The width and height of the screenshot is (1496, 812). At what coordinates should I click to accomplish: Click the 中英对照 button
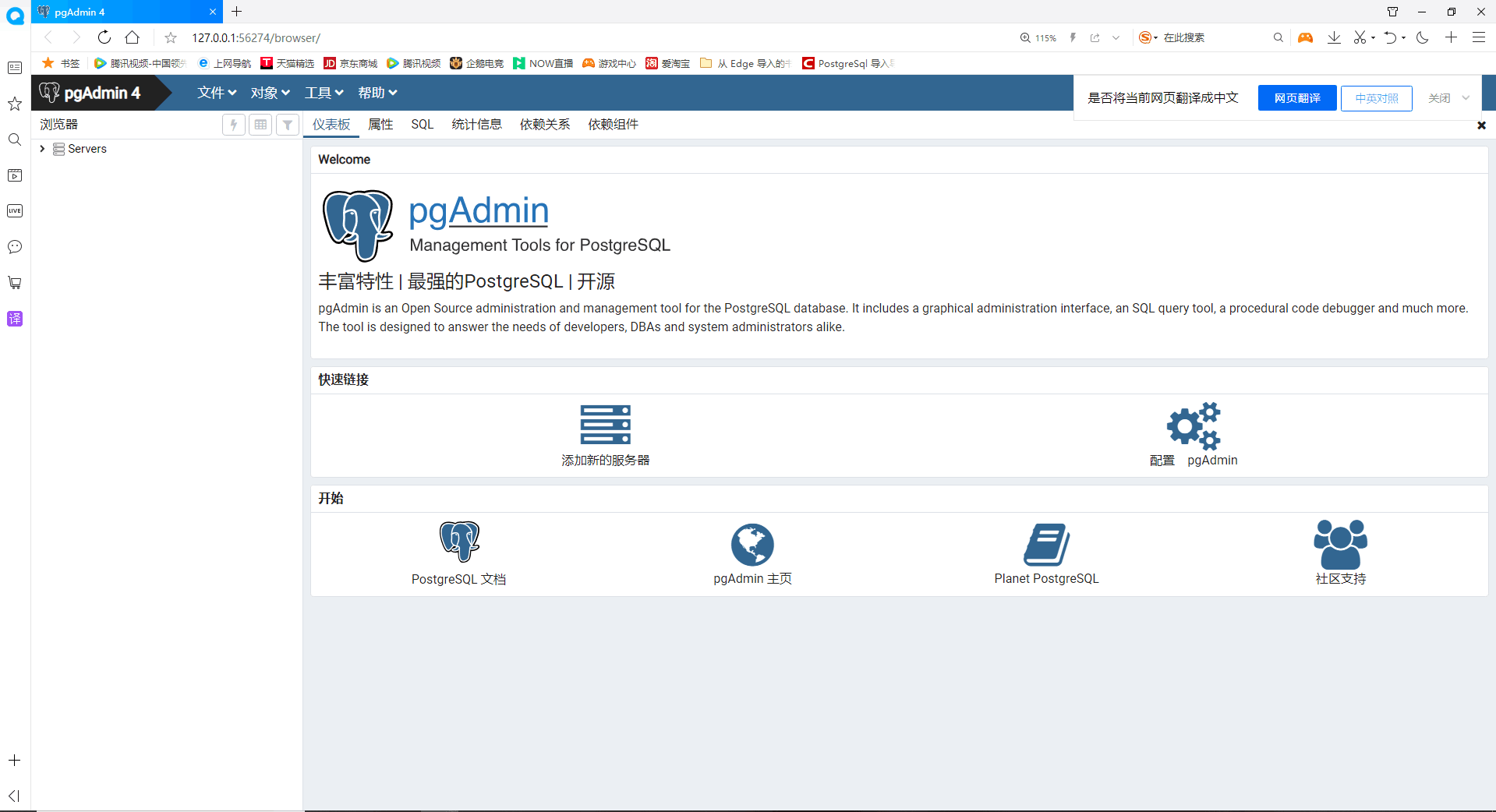coord(1377,98)
